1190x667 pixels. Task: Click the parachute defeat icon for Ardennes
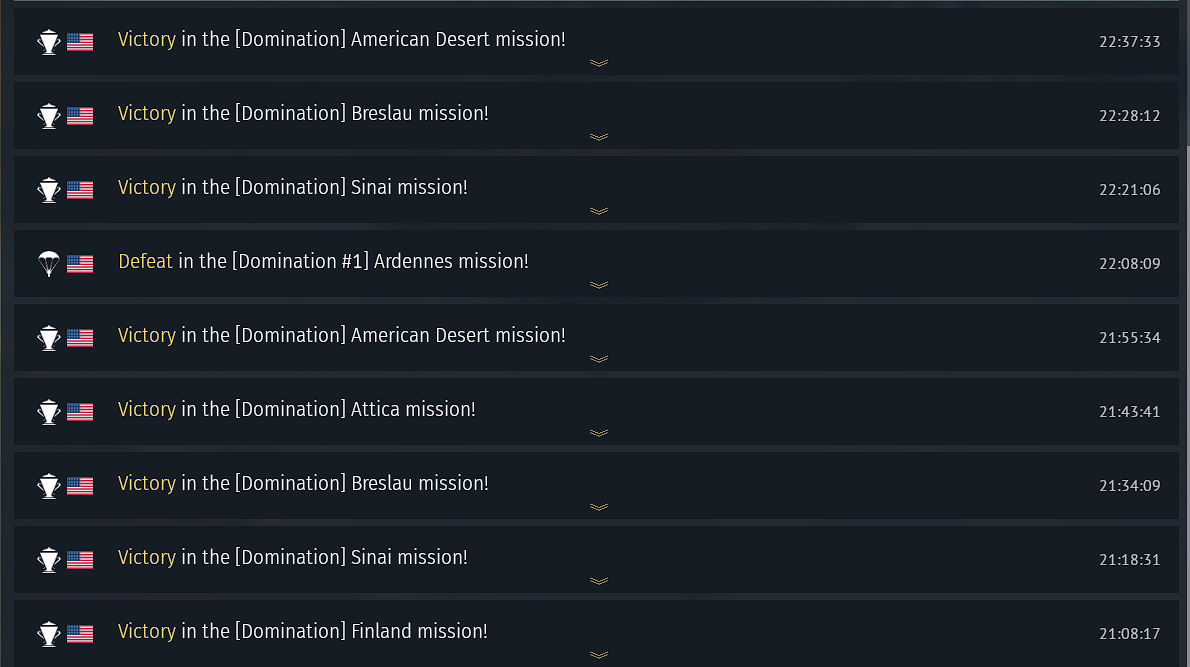[x=49, y=264]
